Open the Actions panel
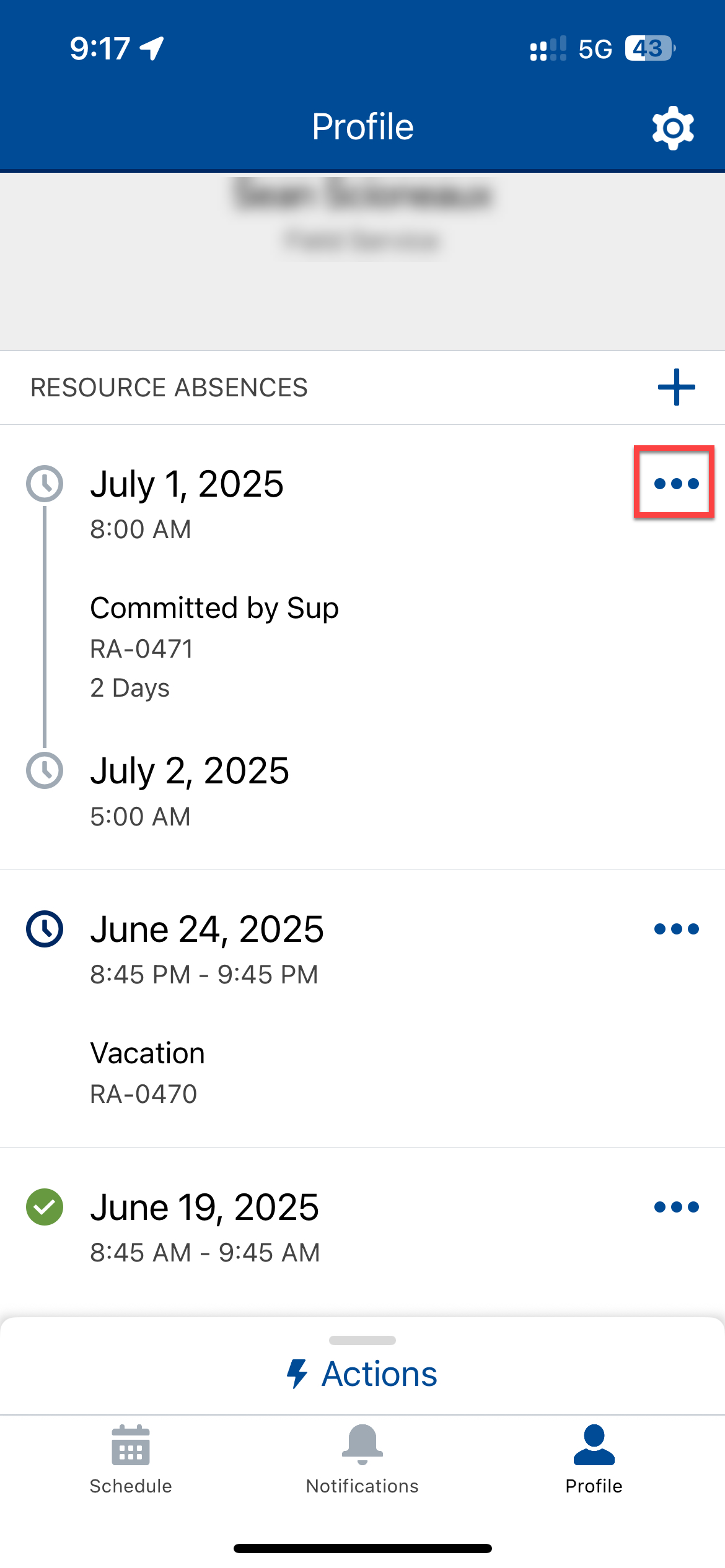This screenshot has width=725, height=1568. tap(379, 1374)
